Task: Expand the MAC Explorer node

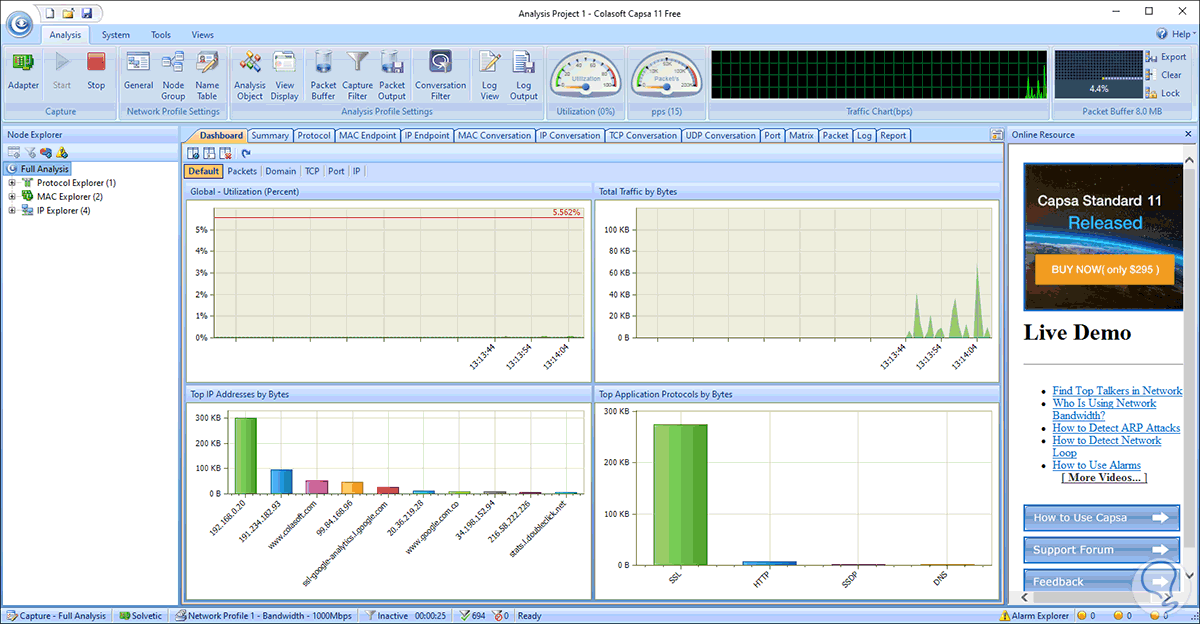Action: [12, 197]
